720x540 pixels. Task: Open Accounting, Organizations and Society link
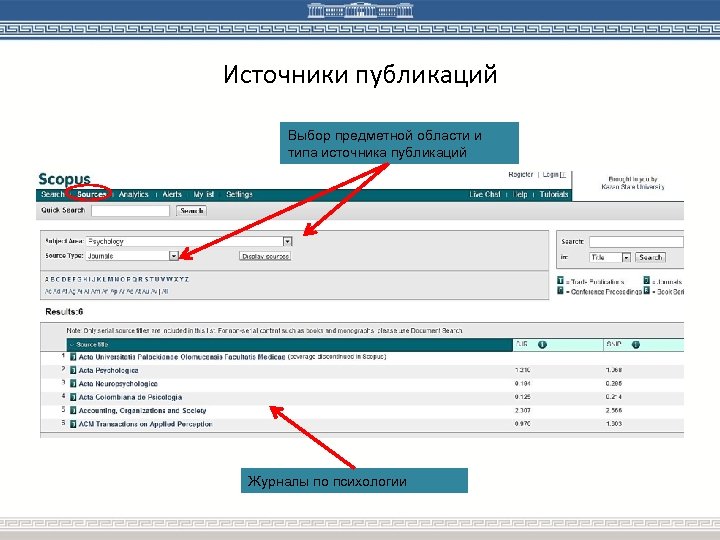click(142, 411)
